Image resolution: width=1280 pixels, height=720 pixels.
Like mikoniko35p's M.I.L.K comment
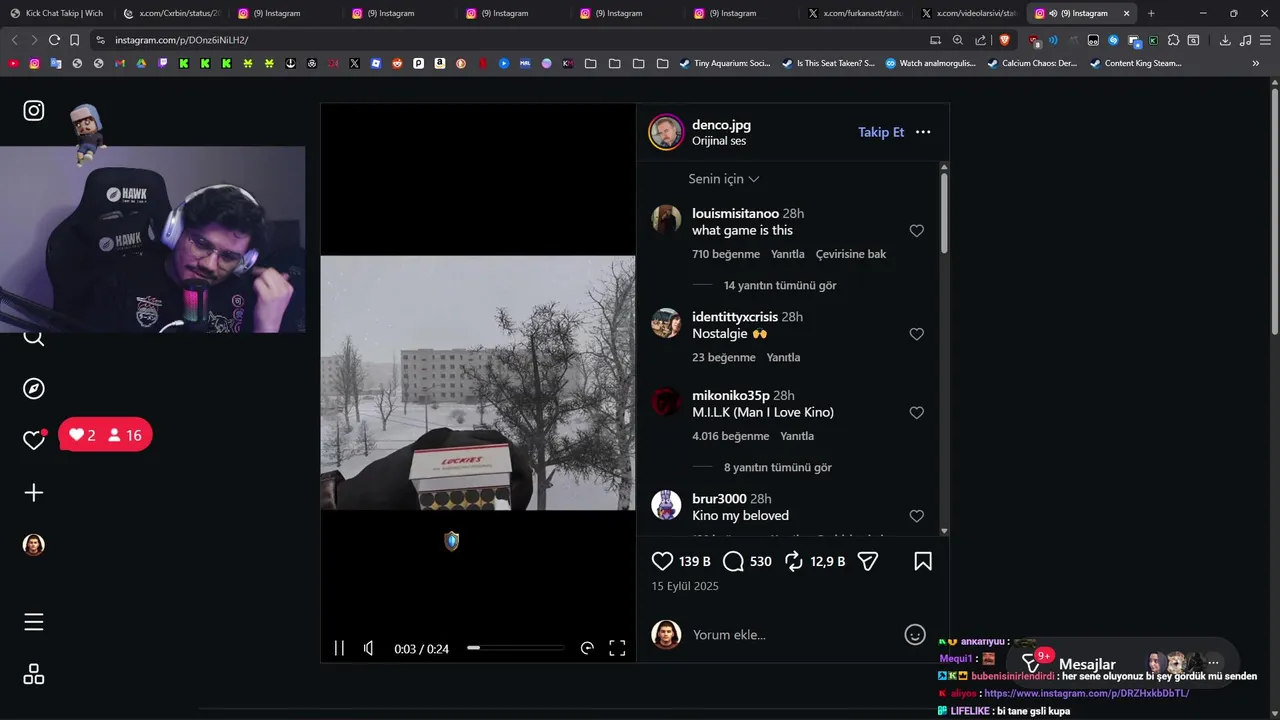(916, 413)
